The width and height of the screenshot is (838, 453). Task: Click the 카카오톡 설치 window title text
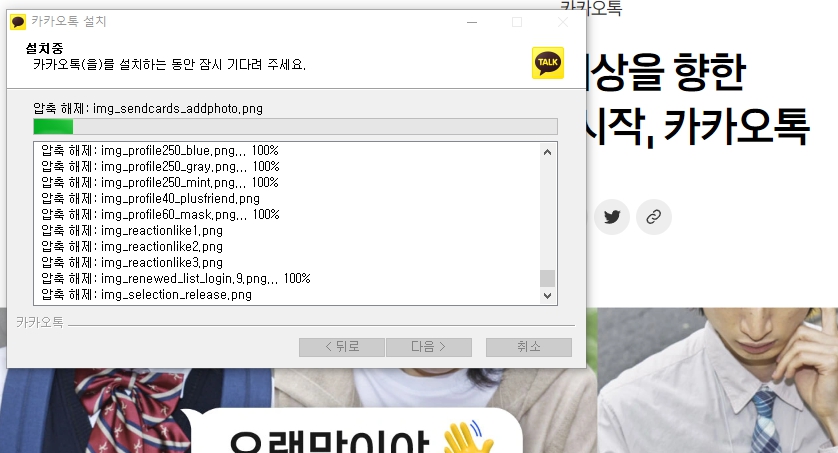coord(69,21)
